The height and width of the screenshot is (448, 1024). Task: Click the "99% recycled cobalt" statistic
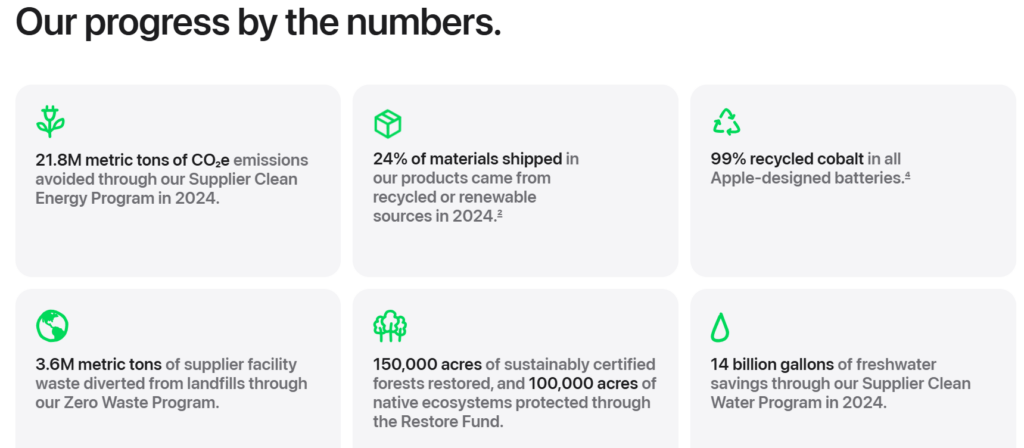786,159
